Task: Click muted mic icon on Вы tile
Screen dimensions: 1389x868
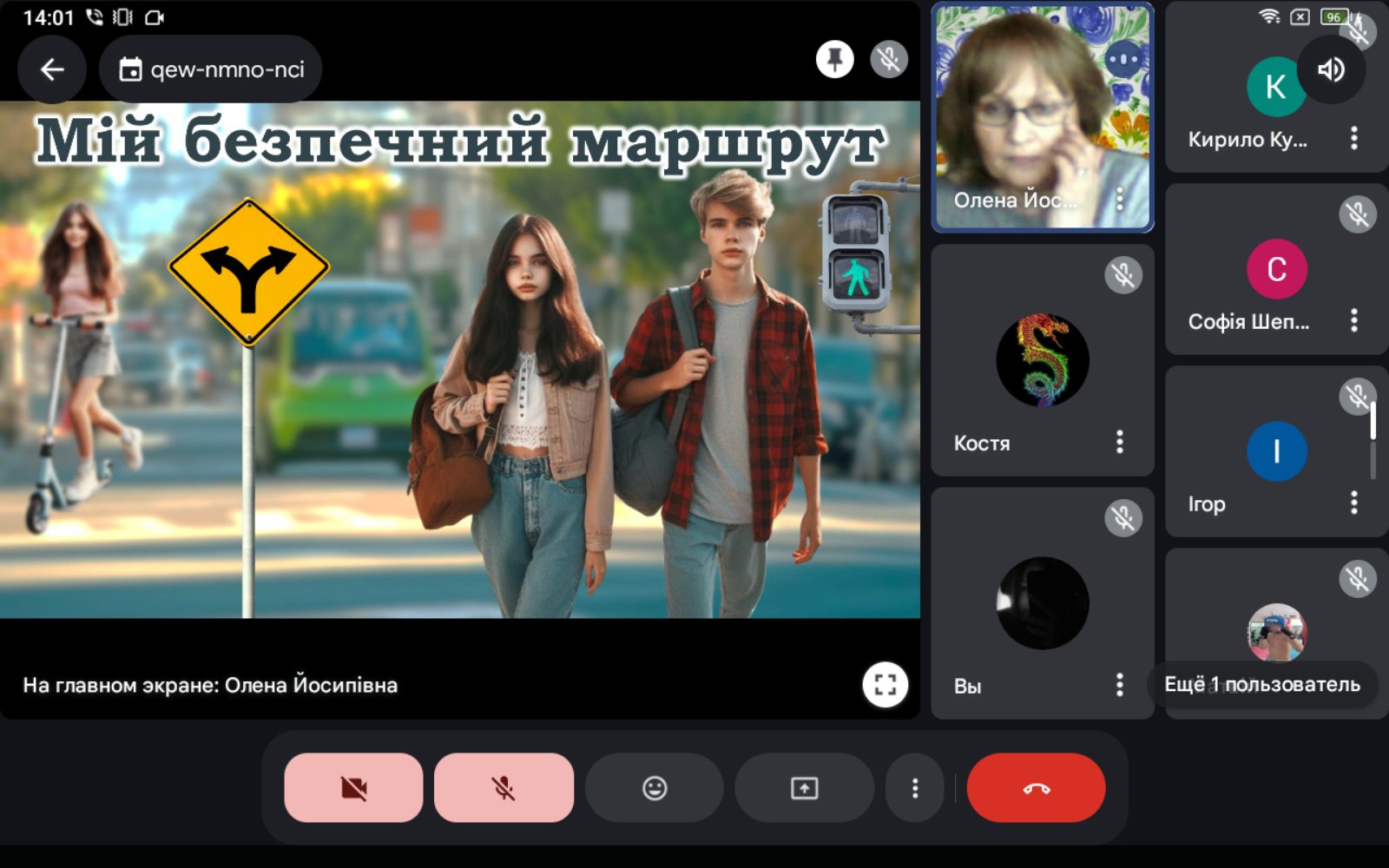Action: (x=1123, y=518)
